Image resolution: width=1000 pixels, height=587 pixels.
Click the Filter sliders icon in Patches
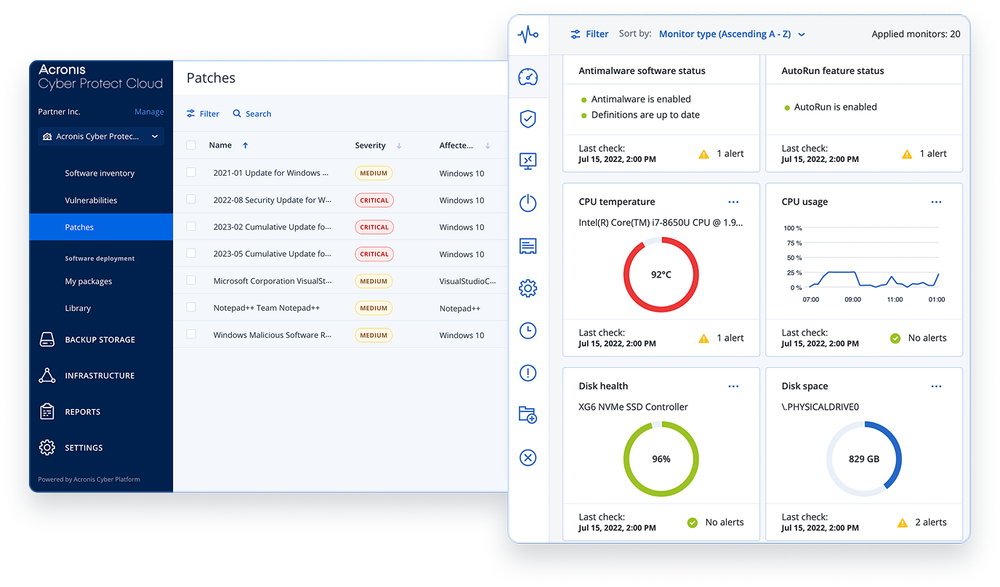point(191,114)
